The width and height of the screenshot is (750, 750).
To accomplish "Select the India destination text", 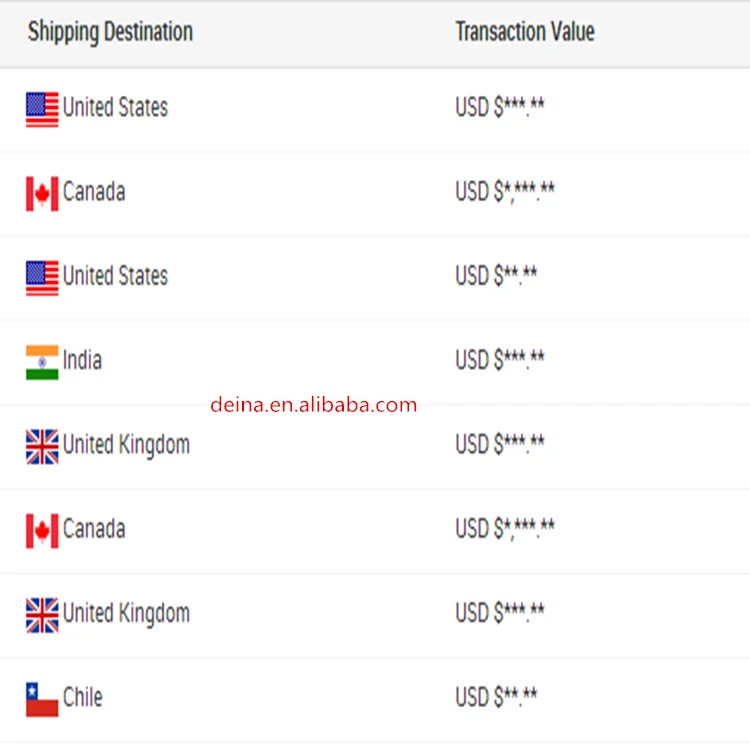I will pyautogui.click(x=82, y=360).
